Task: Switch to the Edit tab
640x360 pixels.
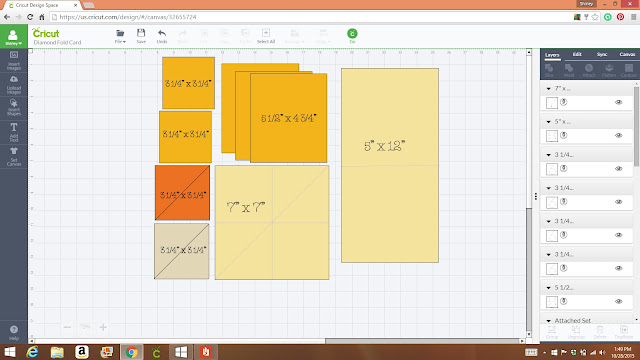Action: point(577,54)
